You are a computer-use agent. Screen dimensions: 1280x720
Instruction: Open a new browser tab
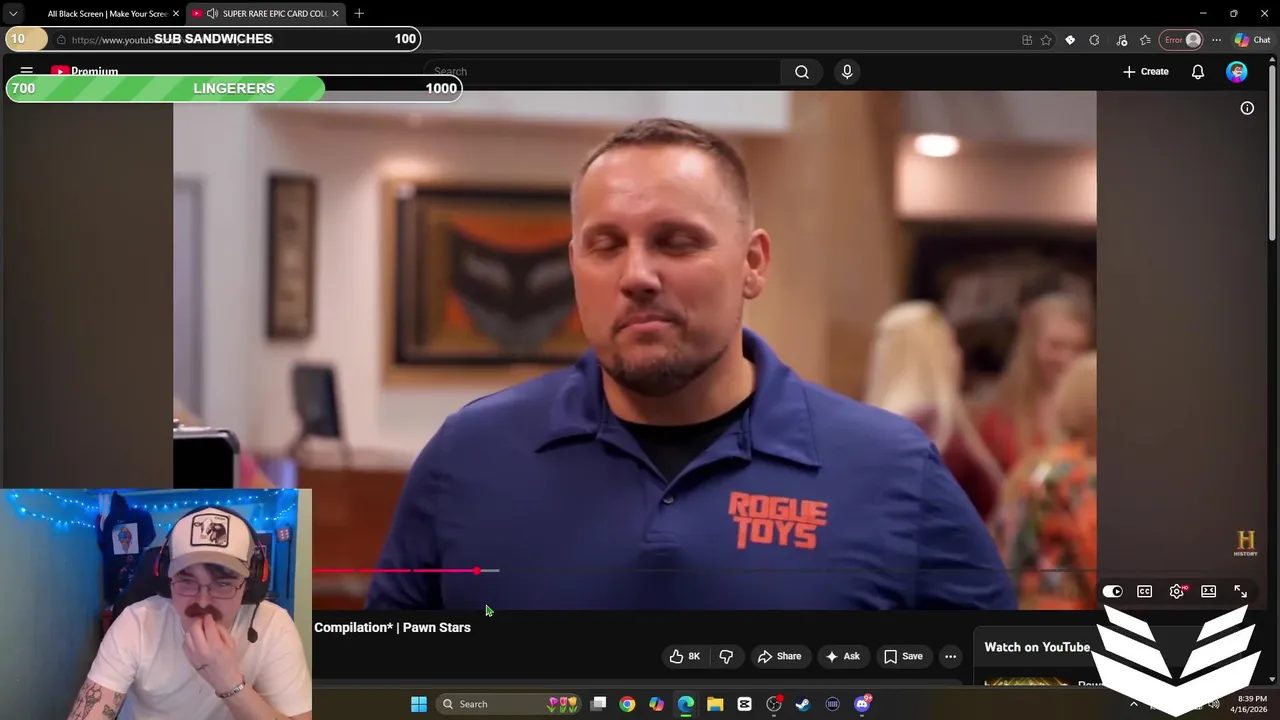[359, 13]
